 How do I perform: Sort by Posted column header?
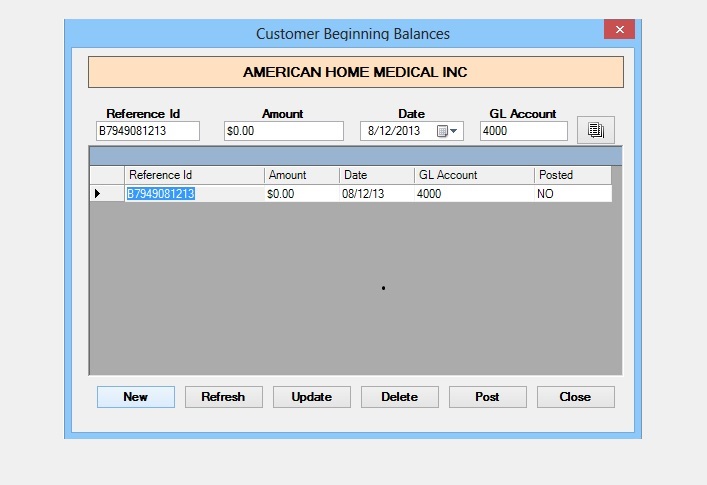[573, 175]
